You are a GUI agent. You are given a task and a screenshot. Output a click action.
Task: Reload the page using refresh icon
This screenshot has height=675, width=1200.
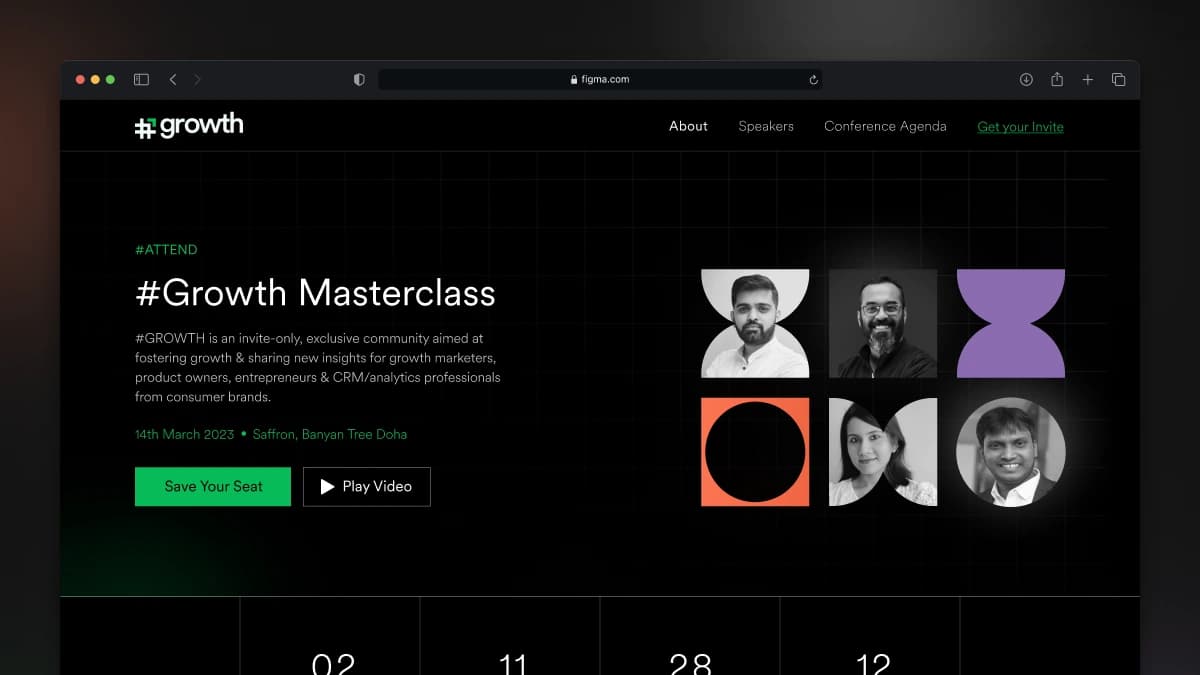click(x=813, y=80)
